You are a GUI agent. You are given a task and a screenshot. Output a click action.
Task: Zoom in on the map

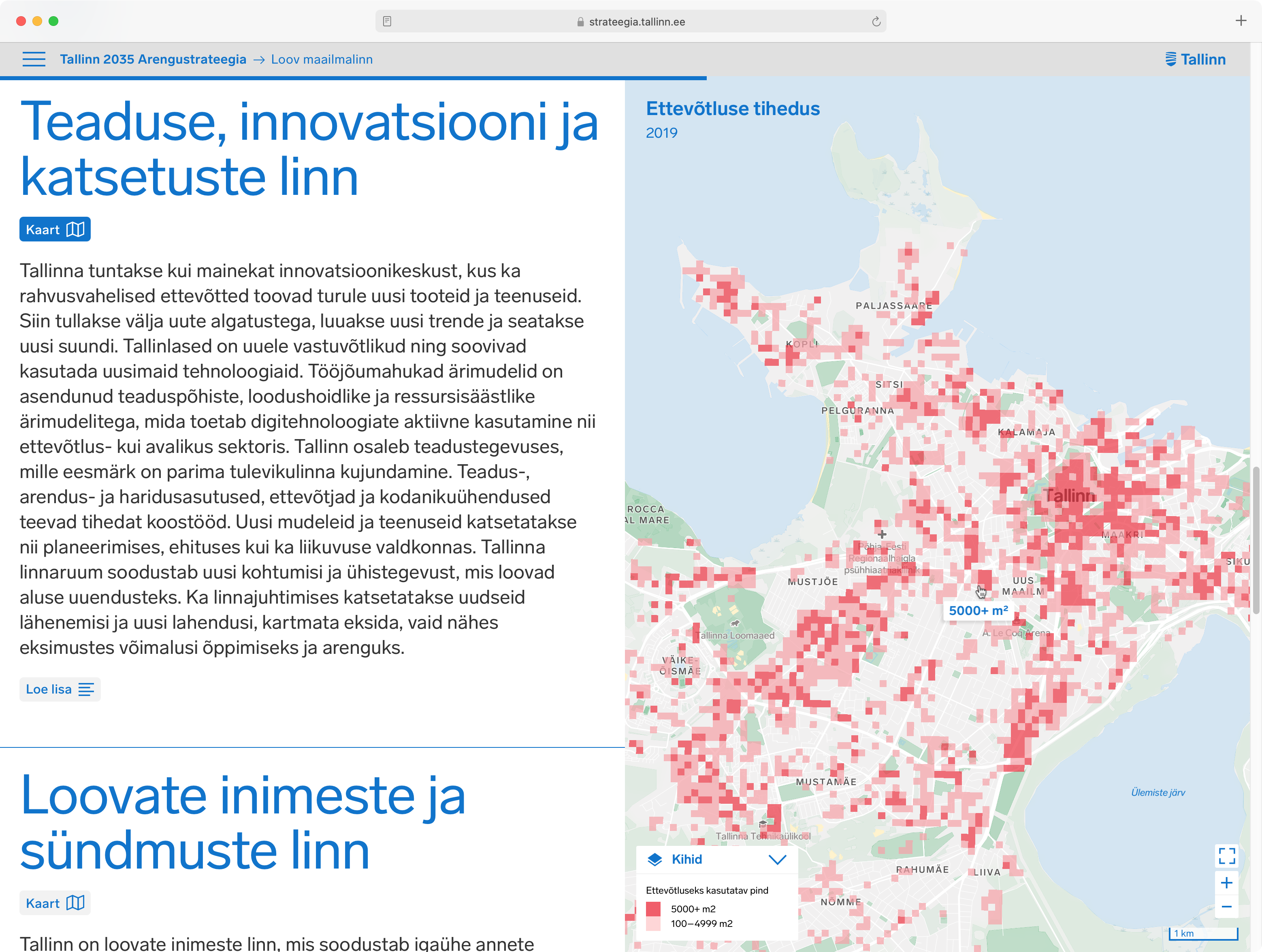click(x=1227, y=883)
